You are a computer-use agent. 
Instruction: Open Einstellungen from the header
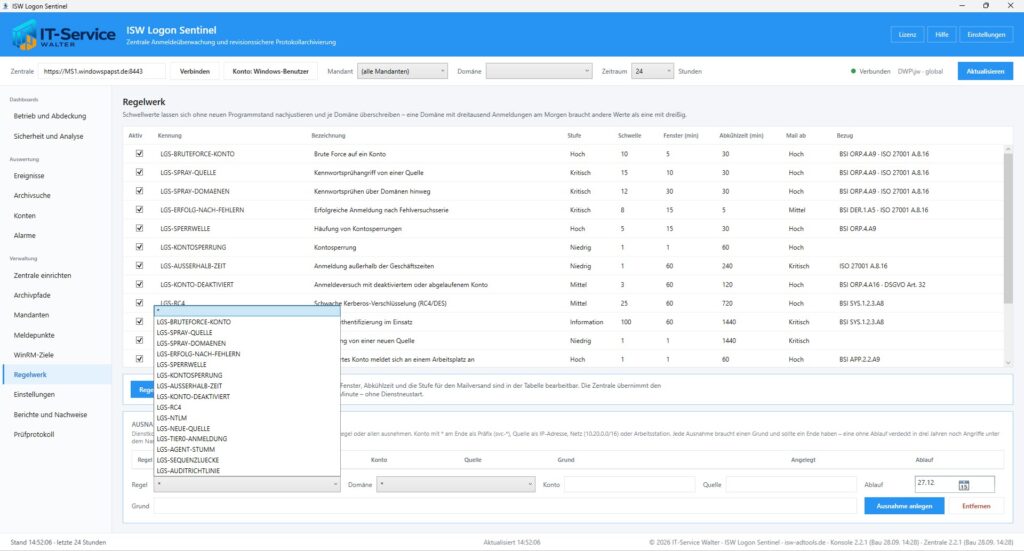(x=986, y=35)
